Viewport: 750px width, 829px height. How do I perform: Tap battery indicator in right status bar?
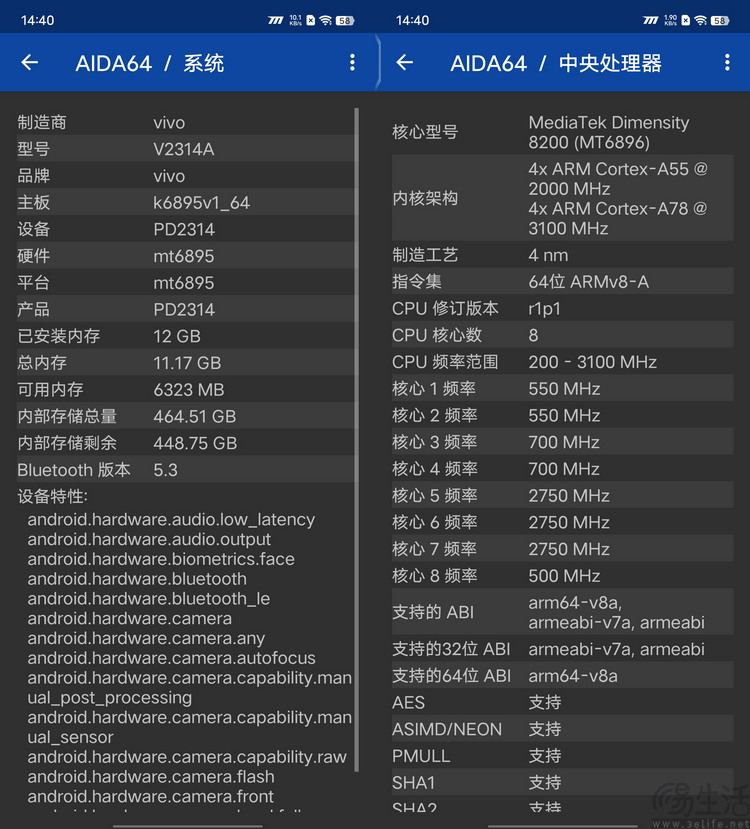click(720, 21)
